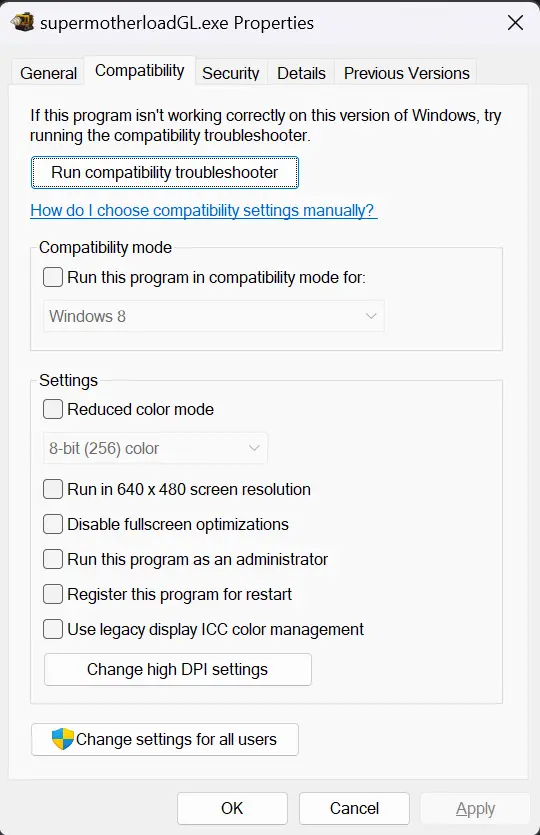Image resolution: width=540 pixels, height=835 pixels.
Task: Enable Run this program in compatibility mode
Action: [53, 277]
